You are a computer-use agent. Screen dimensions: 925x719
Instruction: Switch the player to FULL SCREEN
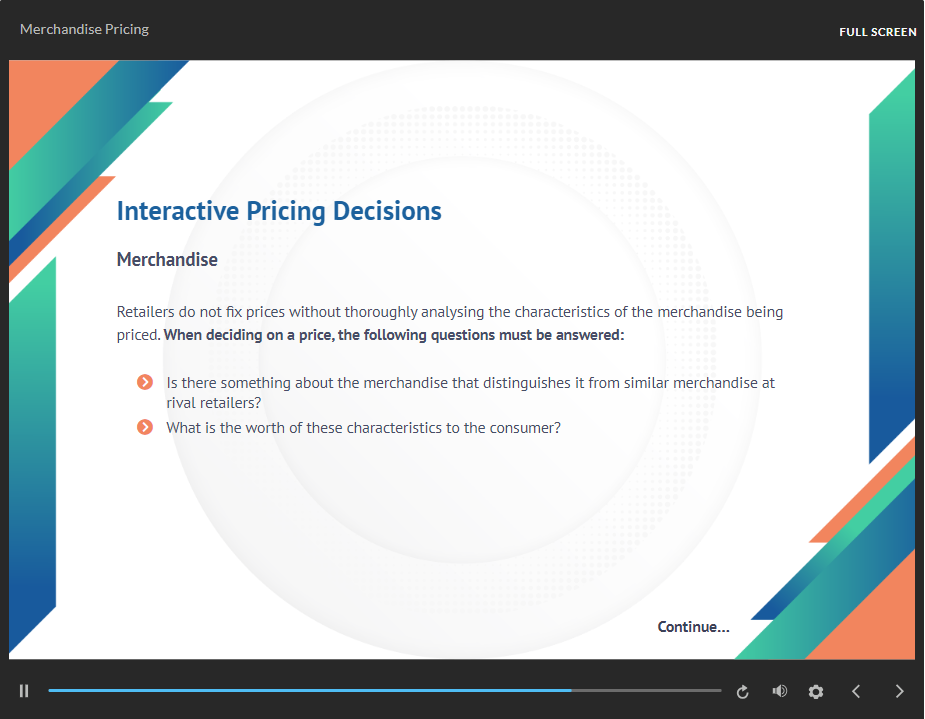pyautogui.click(x=877, y=32)
